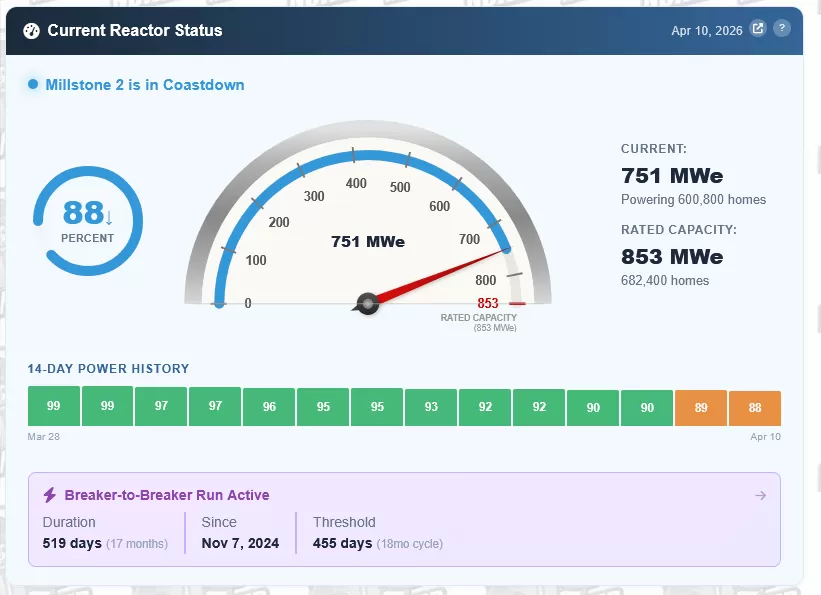Image resolution: width=821 pixels, height=595 pixels.
Task: Click the Apr 10, 2026 header date
Action: [x=707, y=31]
